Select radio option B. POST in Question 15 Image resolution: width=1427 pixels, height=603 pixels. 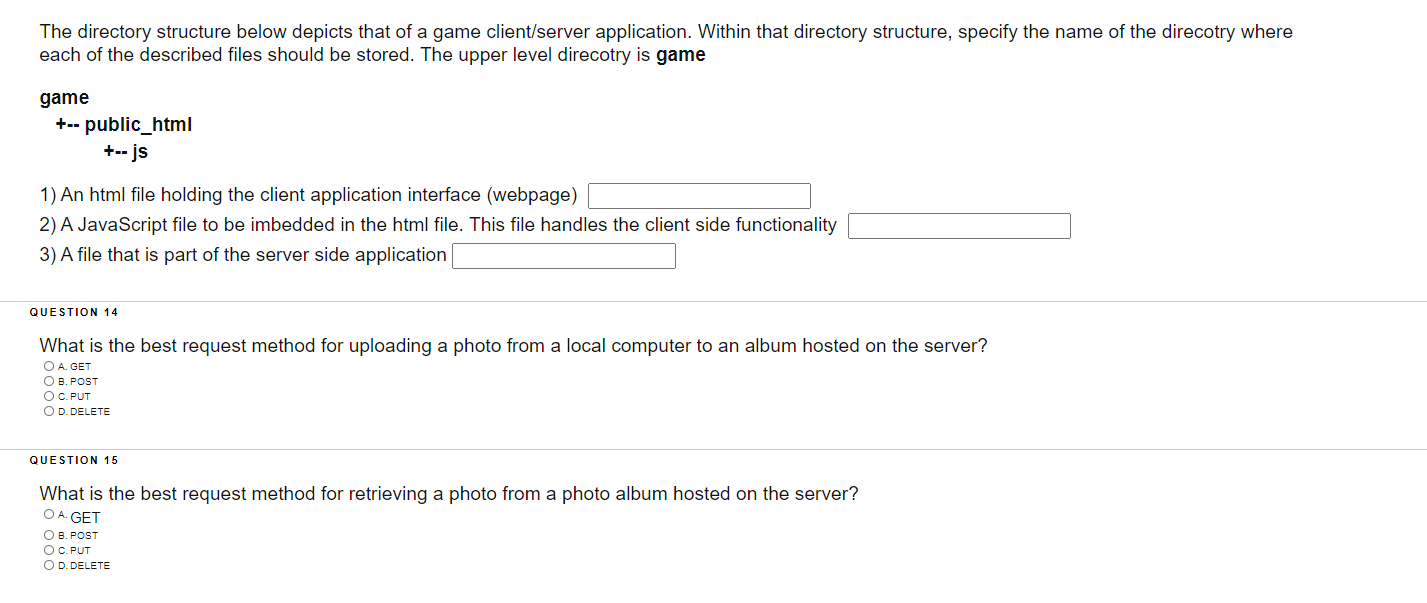[48, 535]
